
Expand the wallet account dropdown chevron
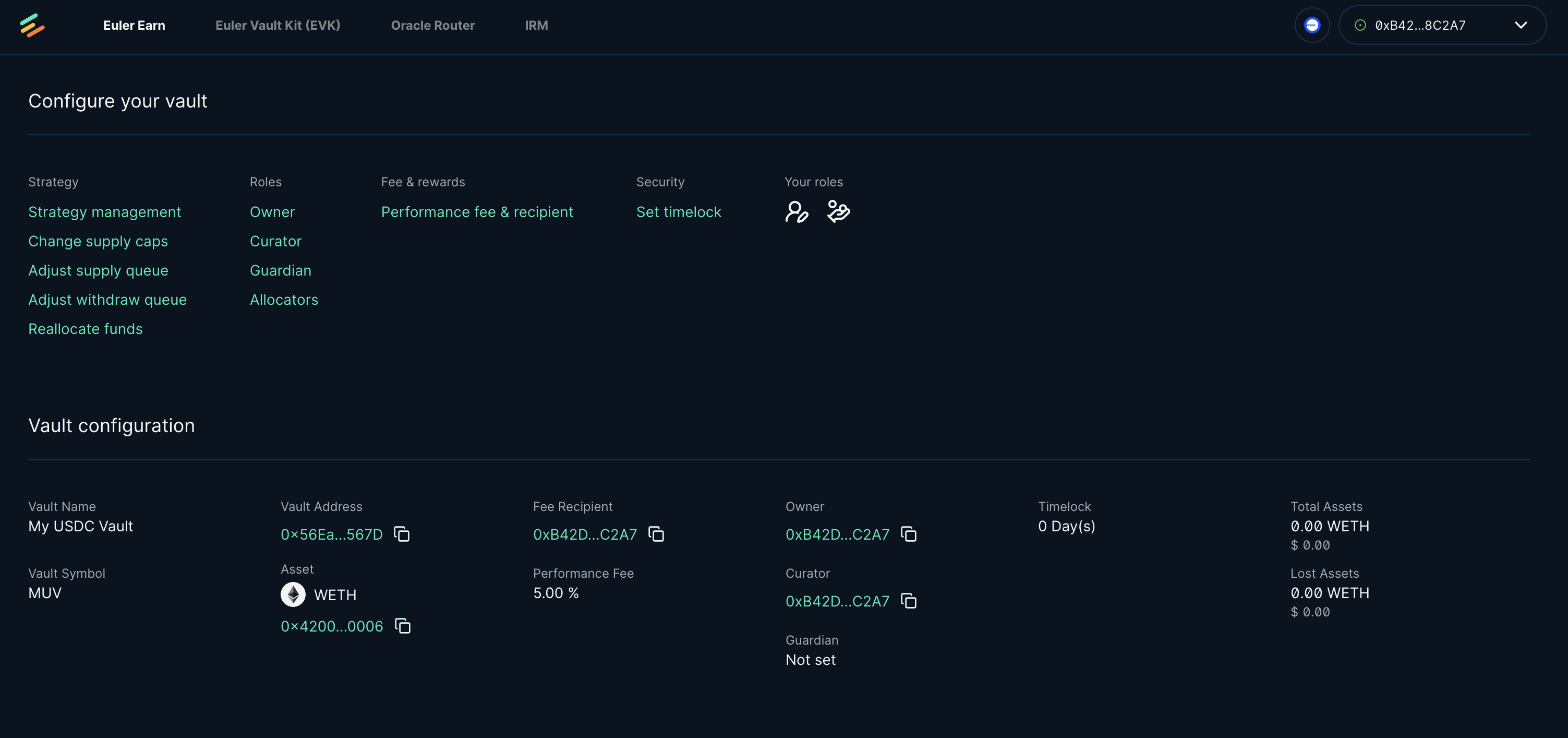(x=1521, y=25)
